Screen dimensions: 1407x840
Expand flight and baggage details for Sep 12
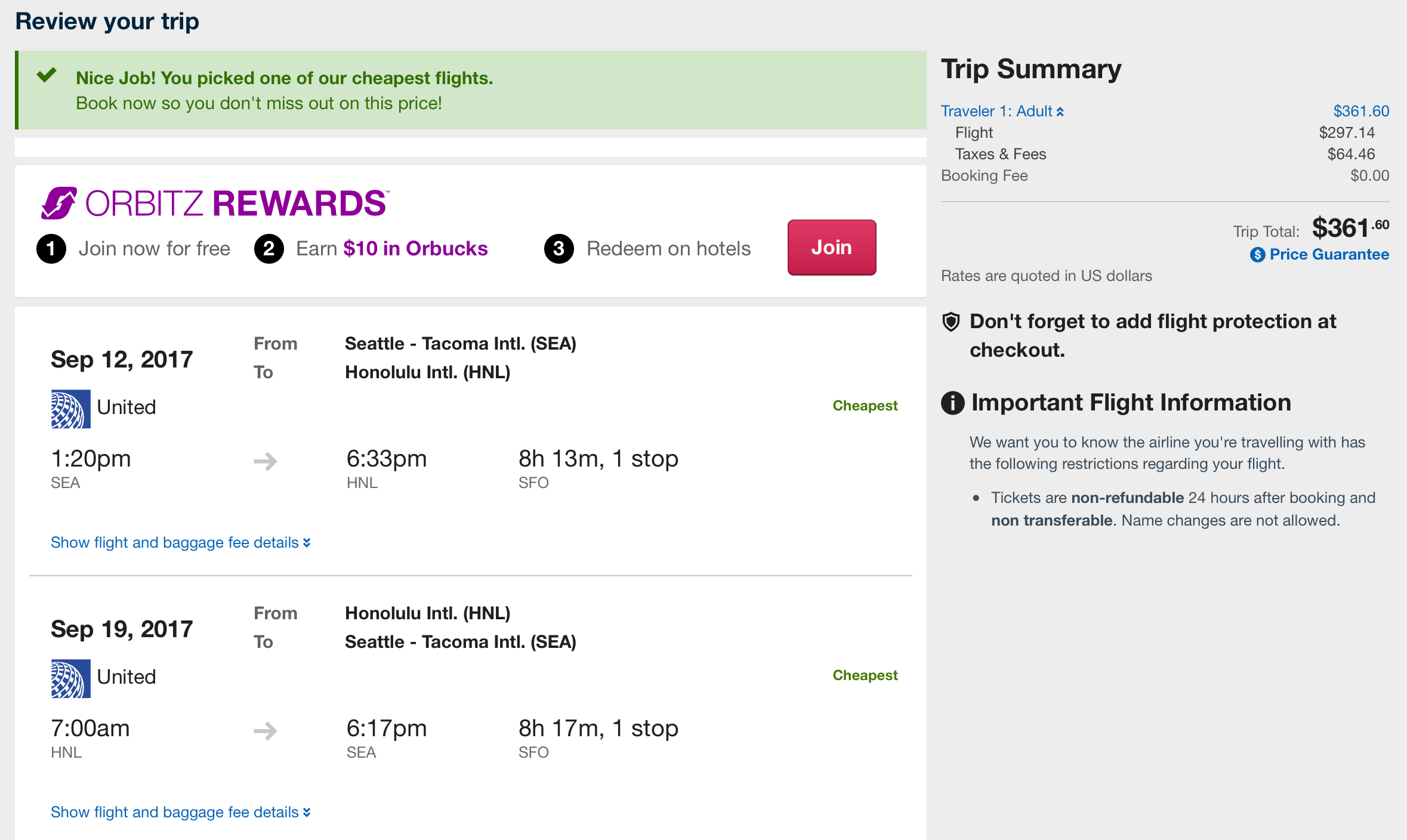pyautogui.click(x=180, y=542)
